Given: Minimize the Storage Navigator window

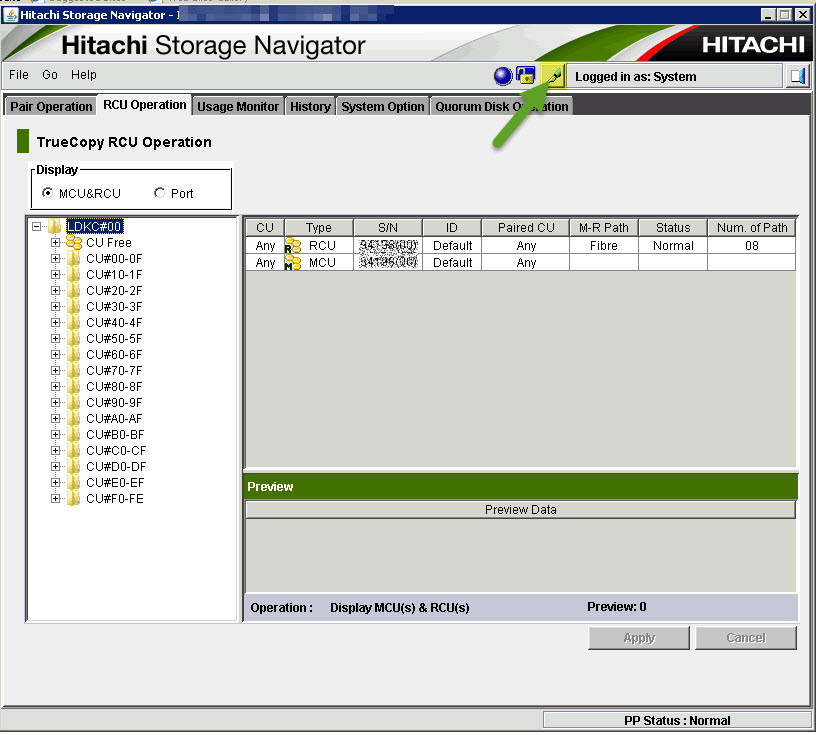Looking at the screenshot, I should point(768,15).
